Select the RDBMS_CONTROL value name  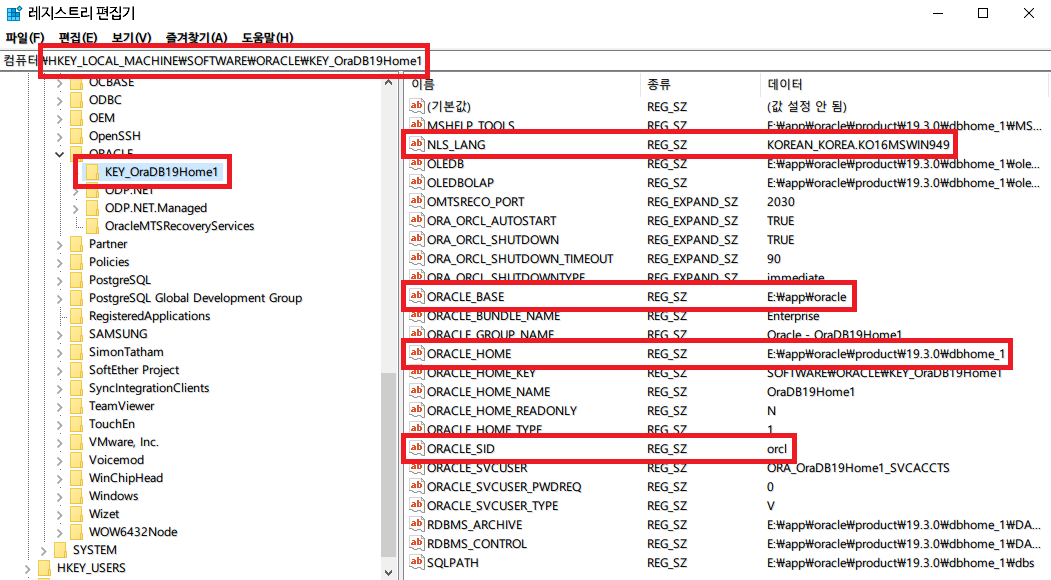point(477,544)
